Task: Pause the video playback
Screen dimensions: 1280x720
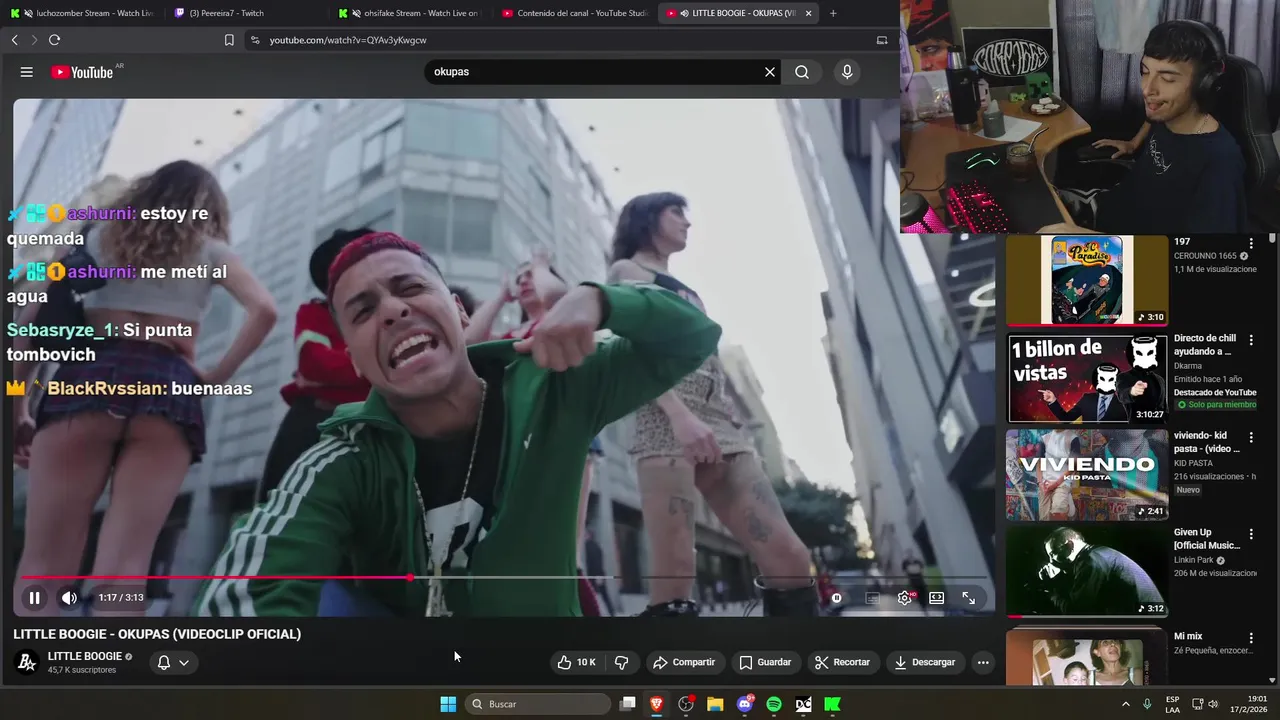Action: (x=34, y=598)
